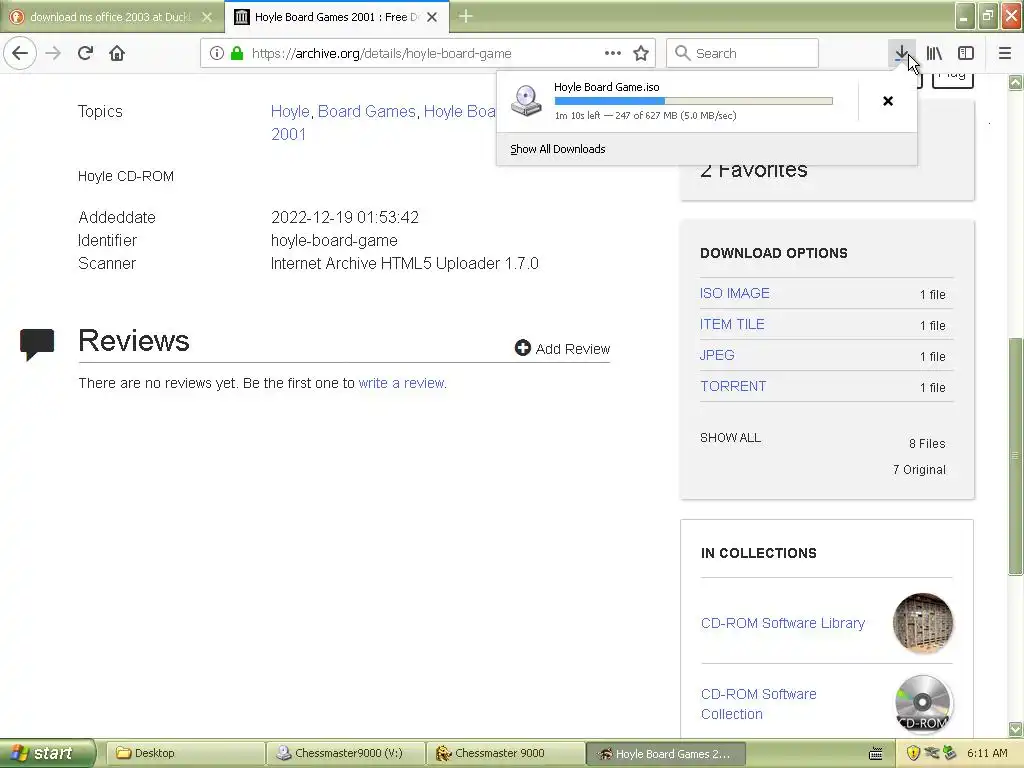Screen dimensions: 1024x768
Task: Click the 2001 topic link
Action: click(289, 134)
